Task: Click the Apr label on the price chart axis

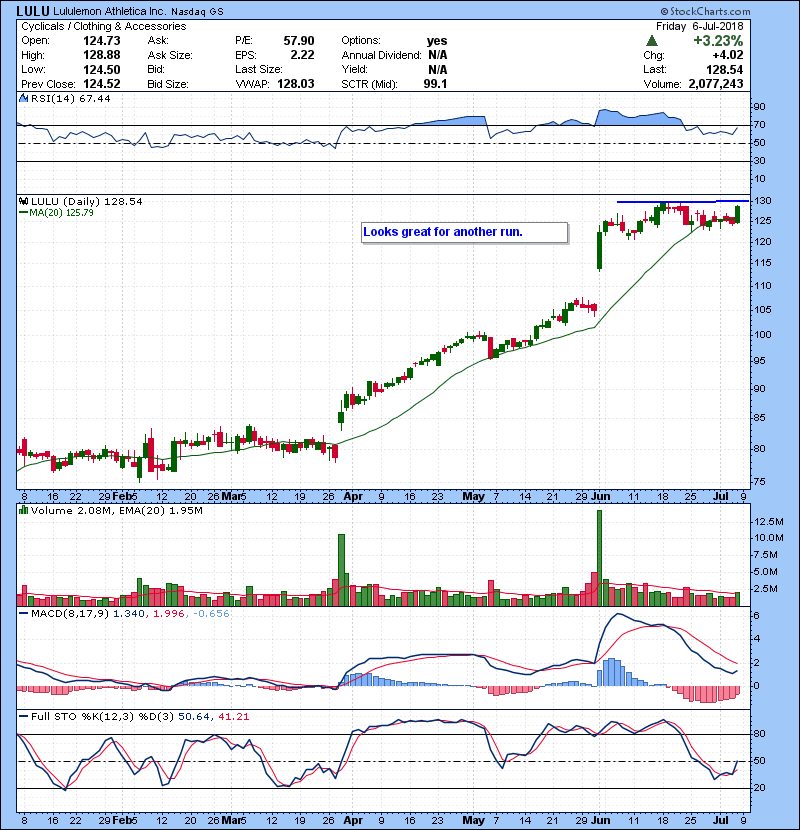Action: [x=353, y=497]
